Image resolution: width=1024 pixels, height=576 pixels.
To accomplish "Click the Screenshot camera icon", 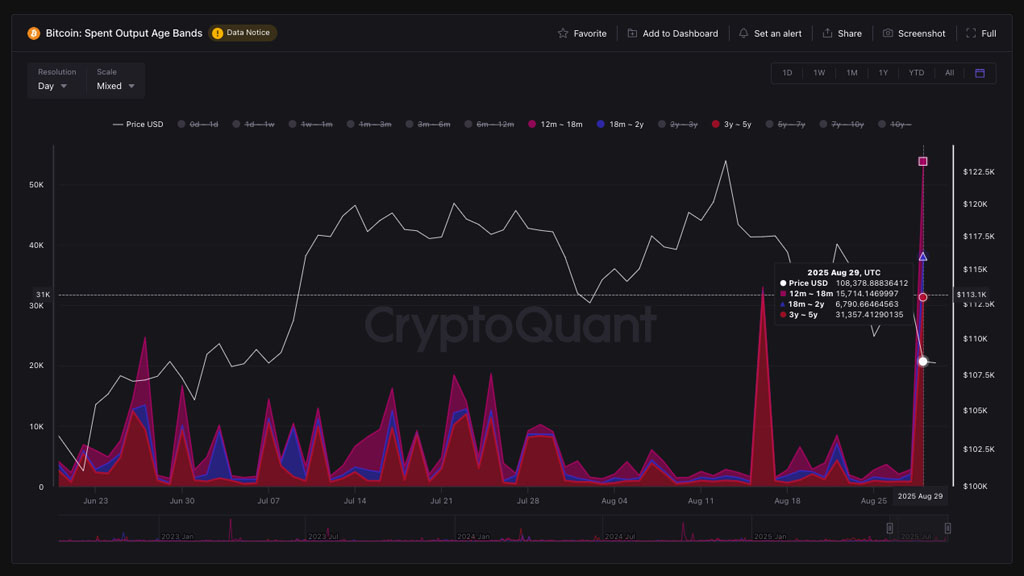I will [888, 33].
